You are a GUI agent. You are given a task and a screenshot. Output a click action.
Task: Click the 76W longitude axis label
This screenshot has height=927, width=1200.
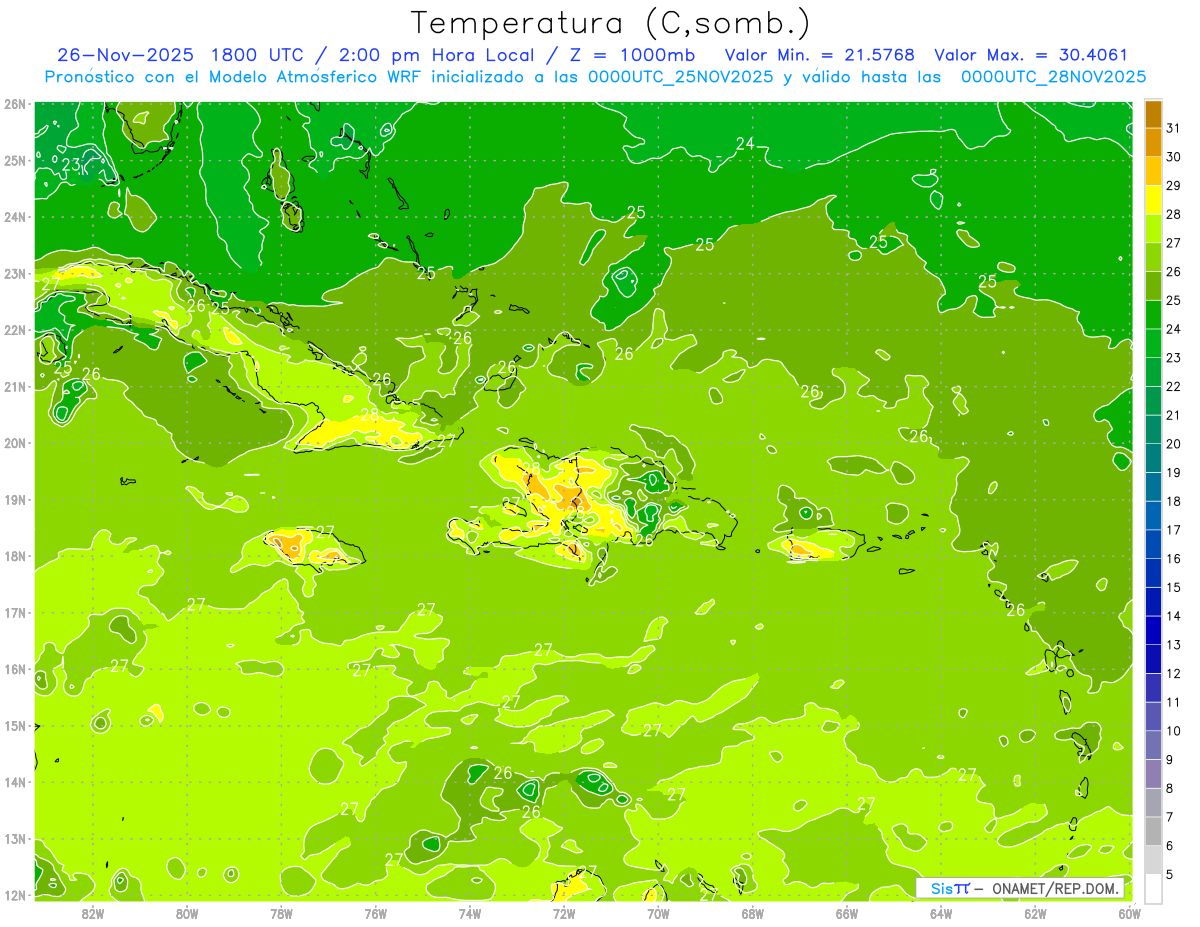[x=376, y=912]
